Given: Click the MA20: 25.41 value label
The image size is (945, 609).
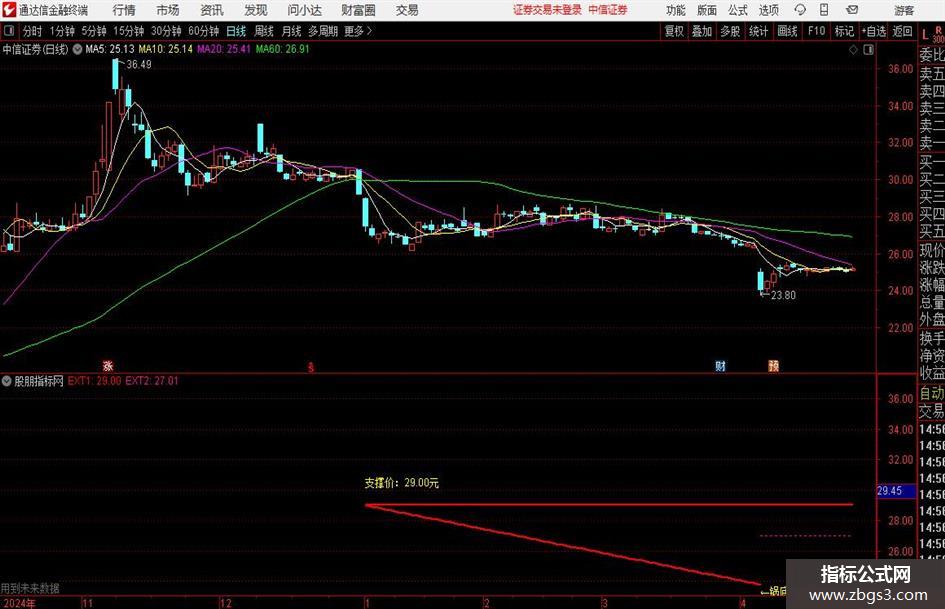Looking at the screenshot, I should point(224,49).
